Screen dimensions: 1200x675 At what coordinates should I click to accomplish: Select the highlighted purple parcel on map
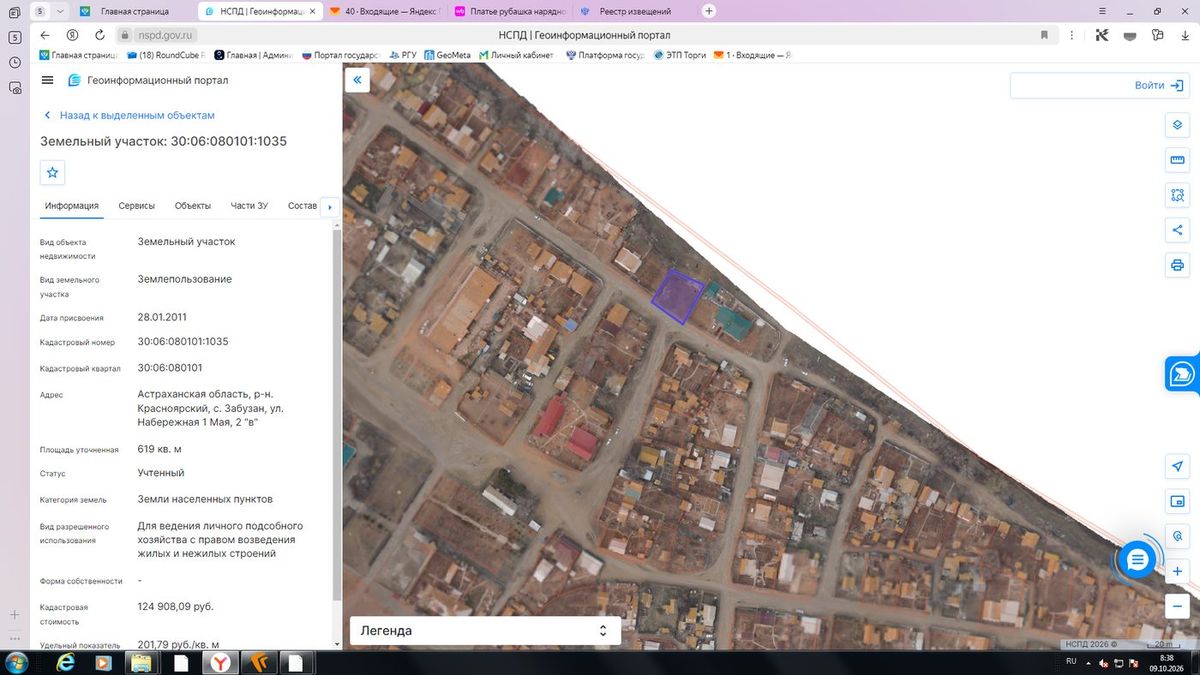point(677,296)
